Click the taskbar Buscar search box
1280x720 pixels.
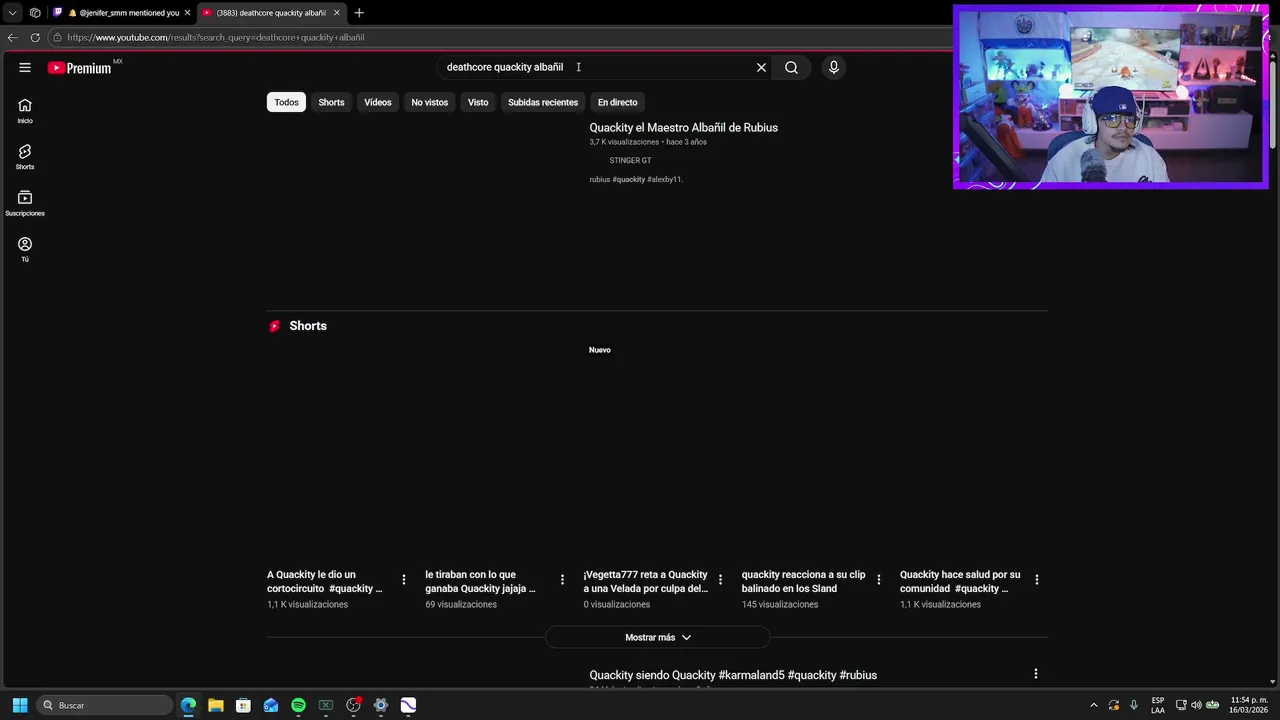(105, 705)
